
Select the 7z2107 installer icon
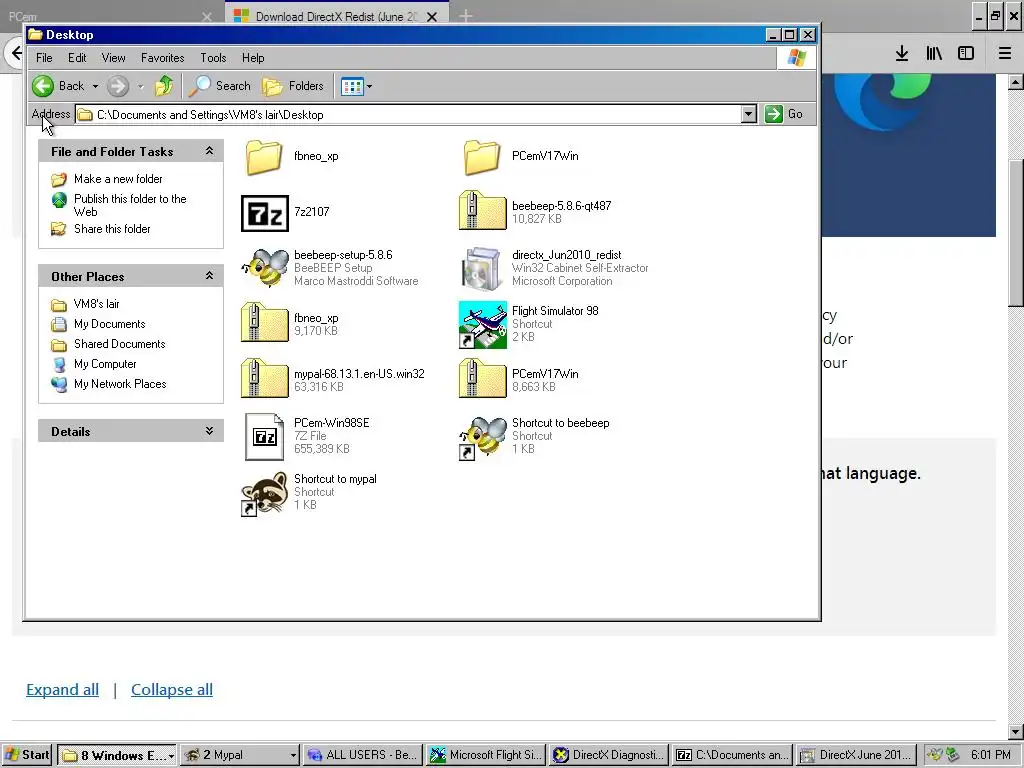(x=264, y=213)
